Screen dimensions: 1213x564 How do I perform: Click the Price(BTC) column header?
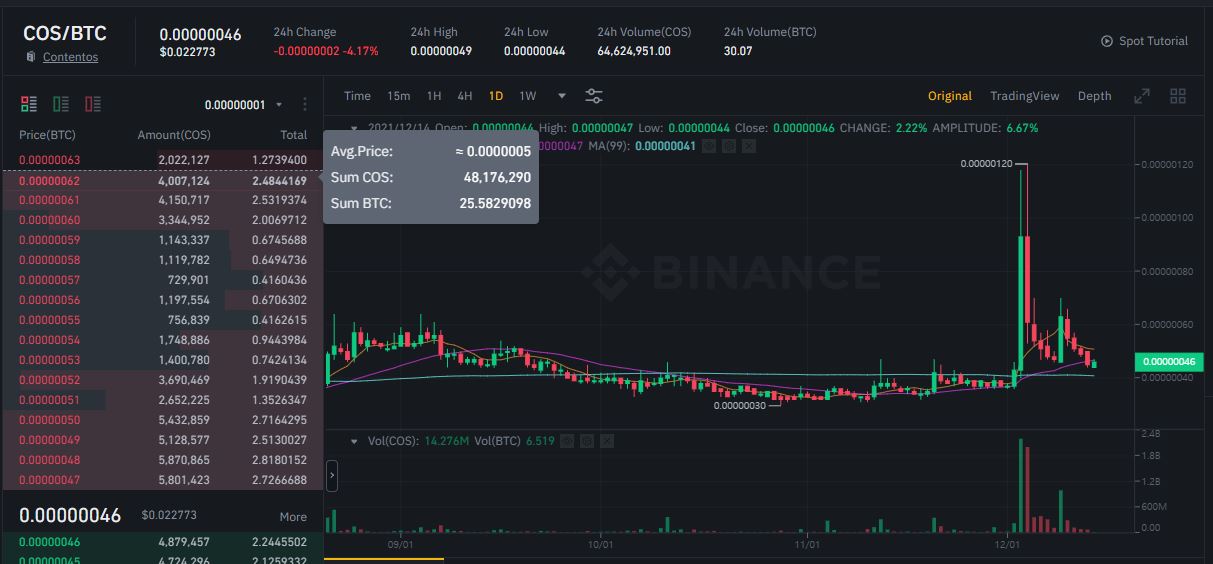point(47,135)
